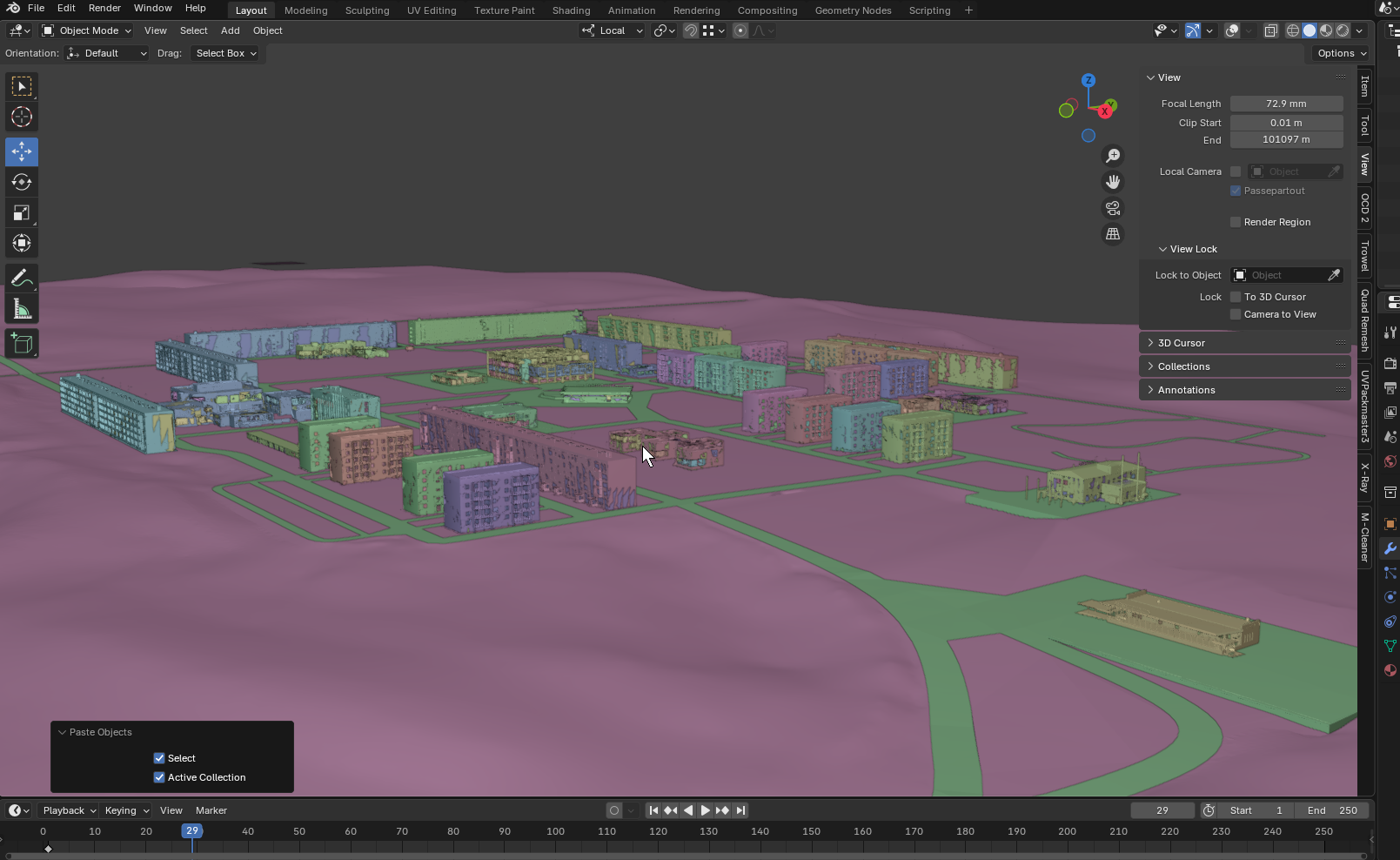
Task: Uncheck Active Collection in Paste Objects
Action: tap(159, 777)
